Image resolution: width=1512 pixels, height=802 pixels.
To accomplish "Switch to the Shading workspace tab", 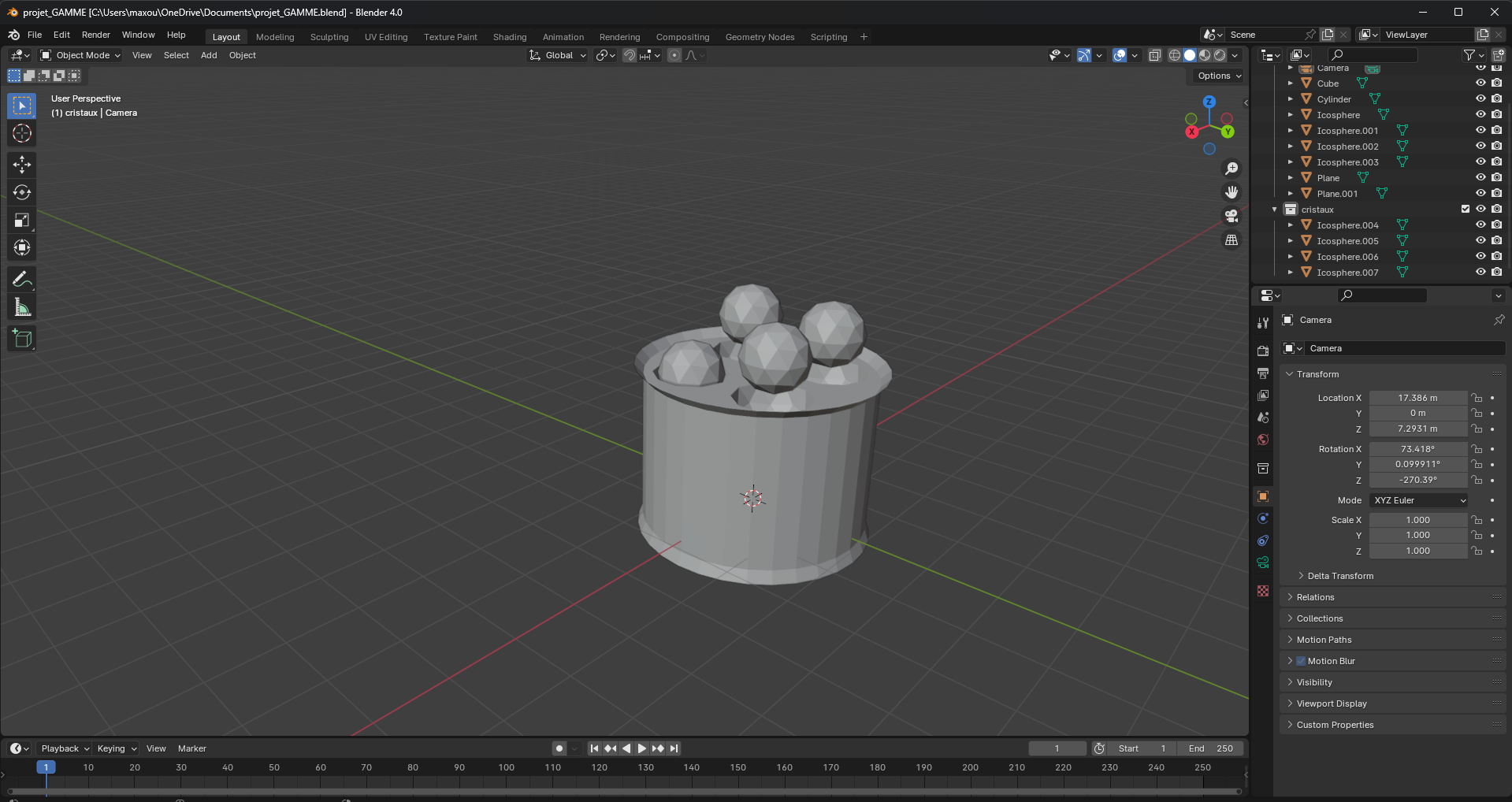I will (509, 37).
